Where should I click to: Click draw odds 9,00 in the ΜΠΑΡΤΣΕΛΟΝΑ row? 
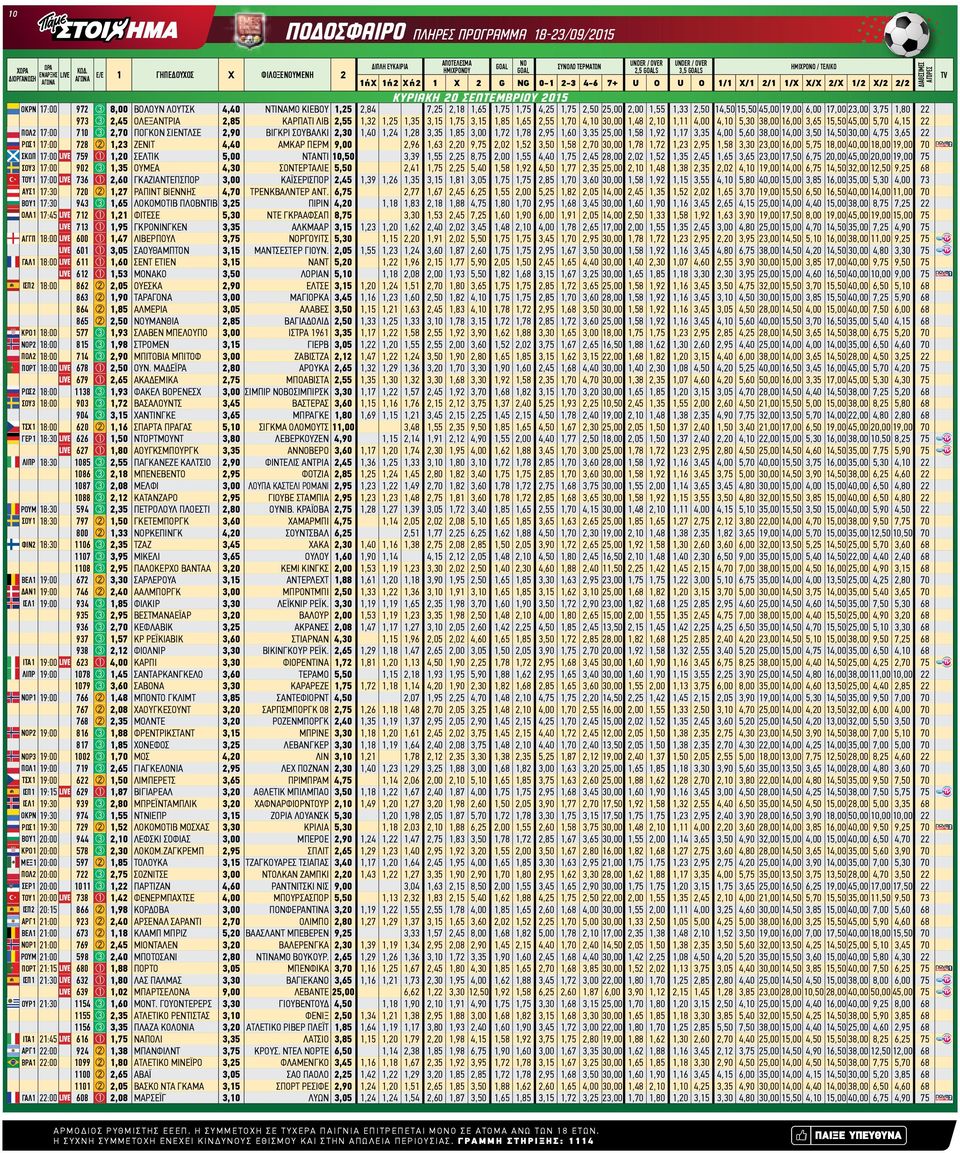pyautogui.click(x=231, y=992)
